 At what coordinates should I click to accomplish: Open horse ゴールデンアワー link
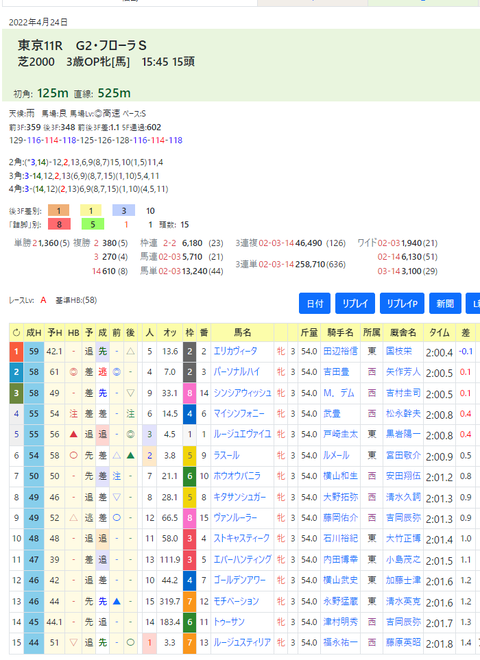click(x=240, y=580)
